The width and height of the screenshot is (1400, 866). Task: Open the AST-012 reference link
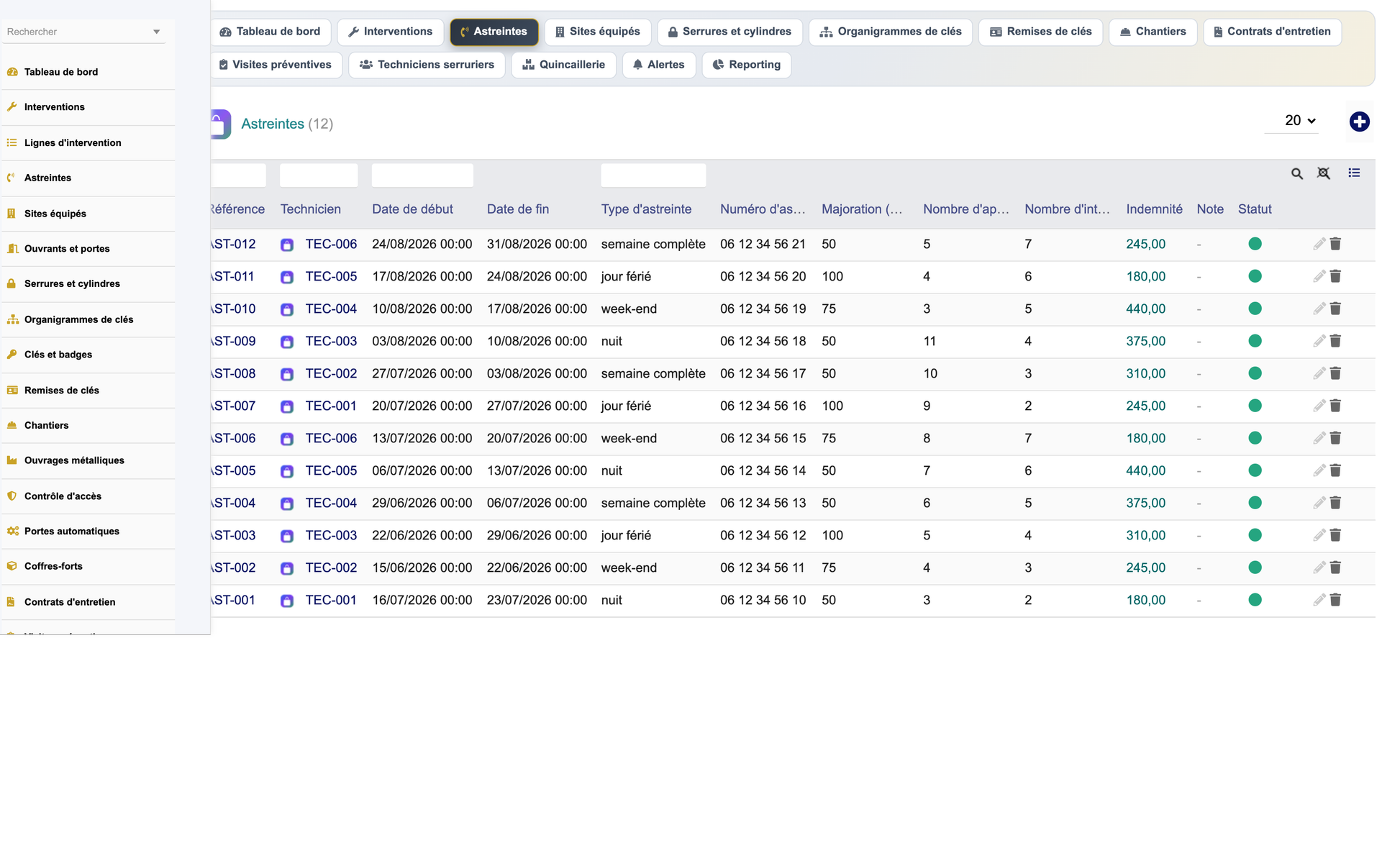tap(233, 244)
